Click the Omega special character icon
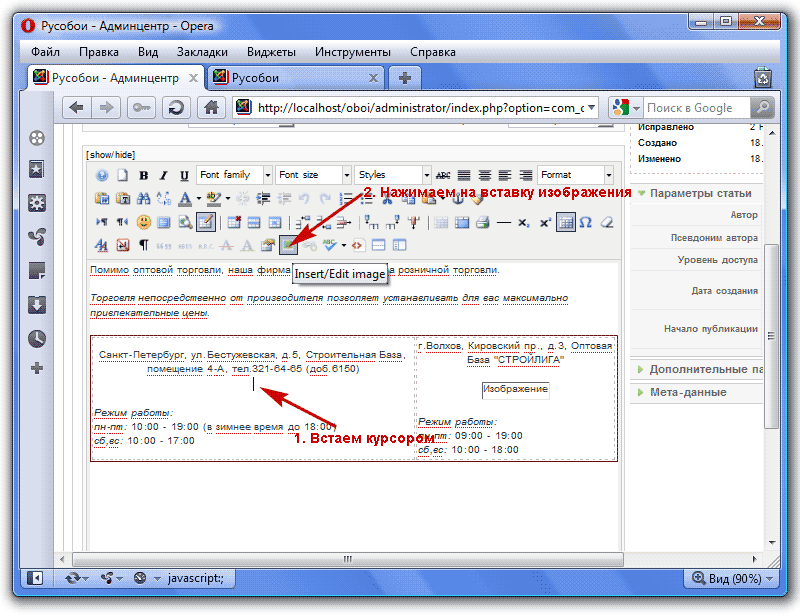The height and width of the screenshot is (616, 800). 585,221
